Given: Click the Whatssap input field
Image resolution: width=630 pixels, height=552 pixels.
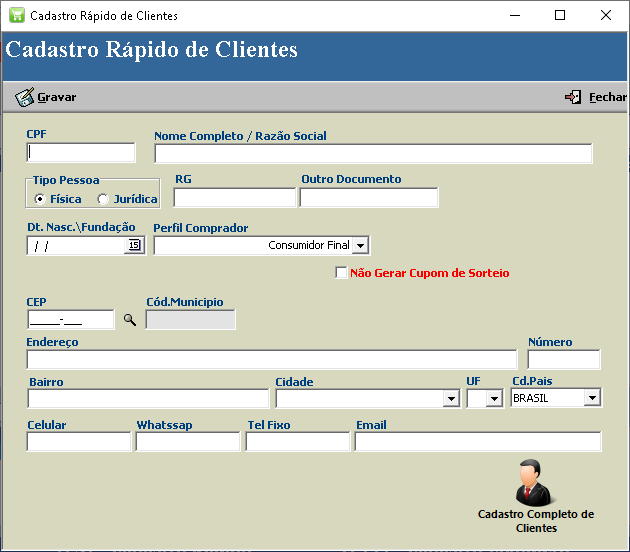Looking at the screenshot, I should tap(188, 442).
